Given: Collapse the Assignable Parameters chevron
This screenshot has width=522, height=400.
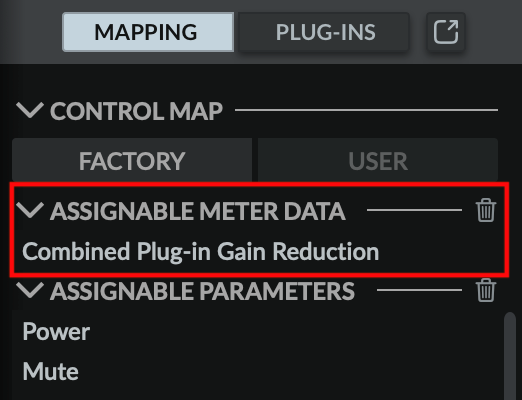Looking at the screenshot, I should 30,290.
